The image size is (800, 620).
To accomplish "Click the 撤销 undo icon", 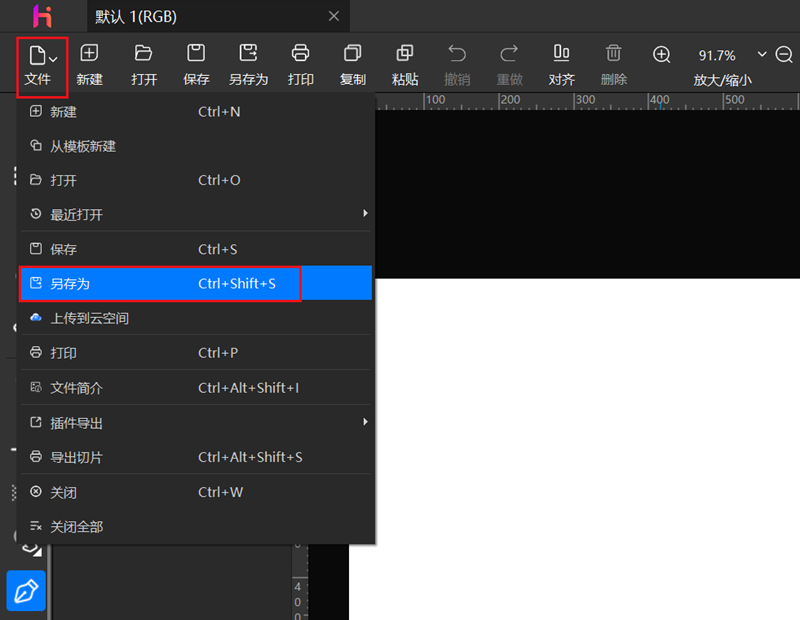I will click(x=457, y=65).
